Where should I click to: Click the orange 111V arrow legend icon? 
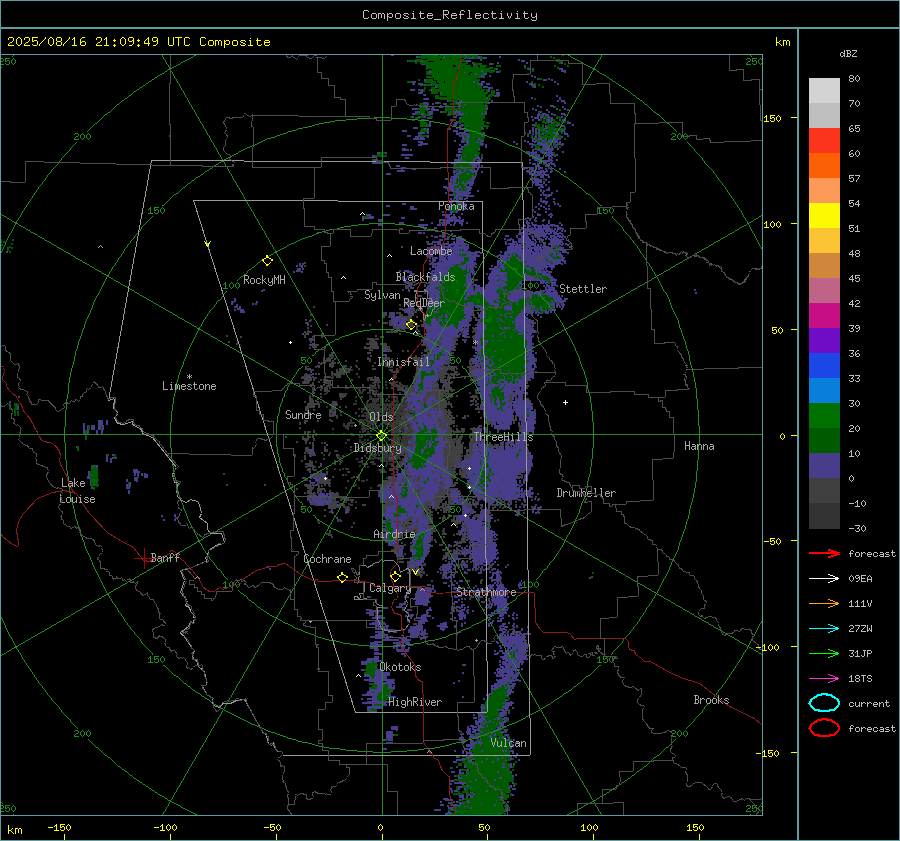click(x=824, y=603)
